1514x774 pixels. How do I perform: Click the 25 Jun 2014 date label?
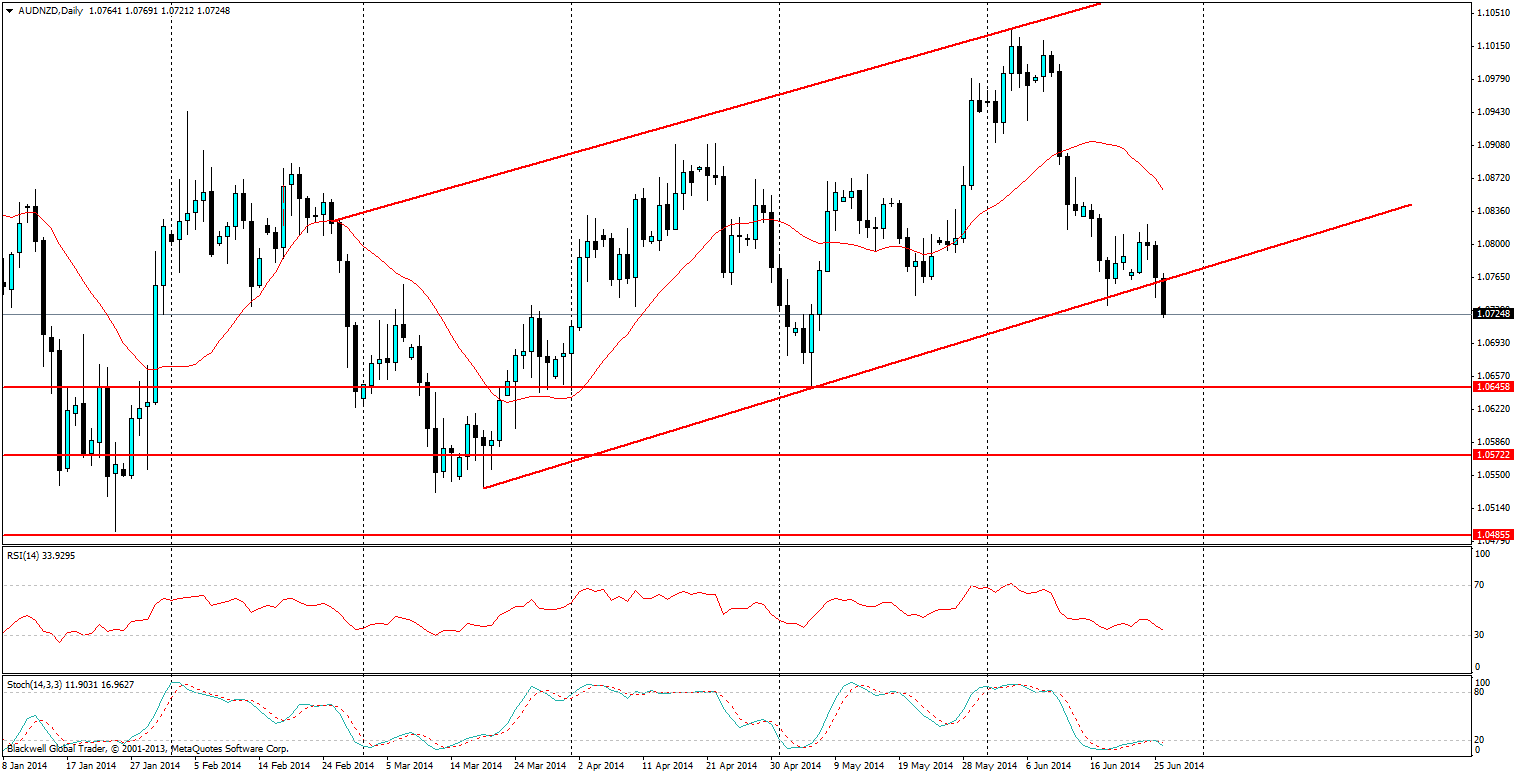tap(1179, 766)
